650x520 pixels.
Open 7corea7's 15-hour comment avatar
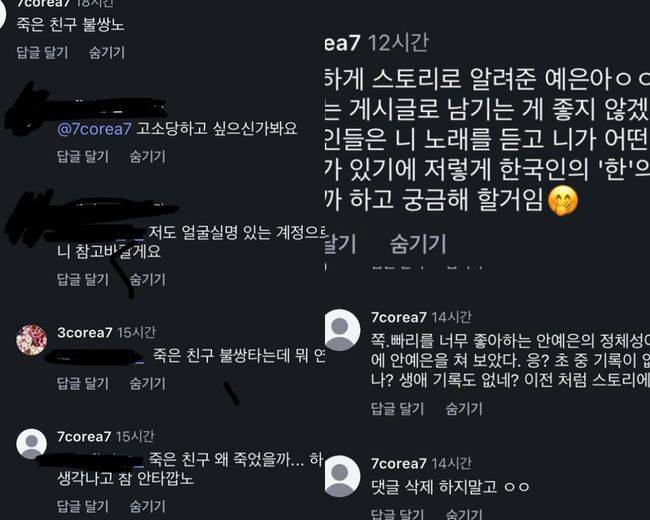[32, 444]
